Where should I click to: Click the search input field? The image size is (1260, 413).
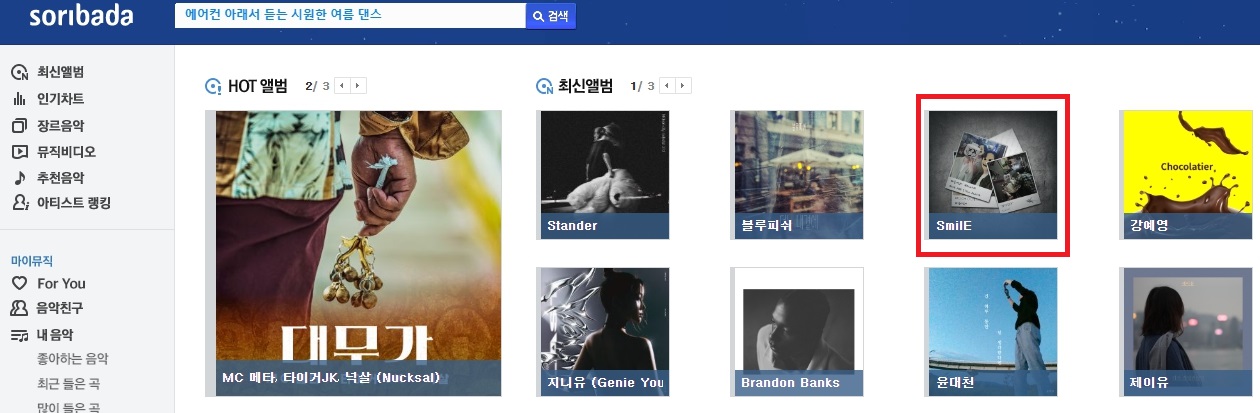tap(350, 16)
